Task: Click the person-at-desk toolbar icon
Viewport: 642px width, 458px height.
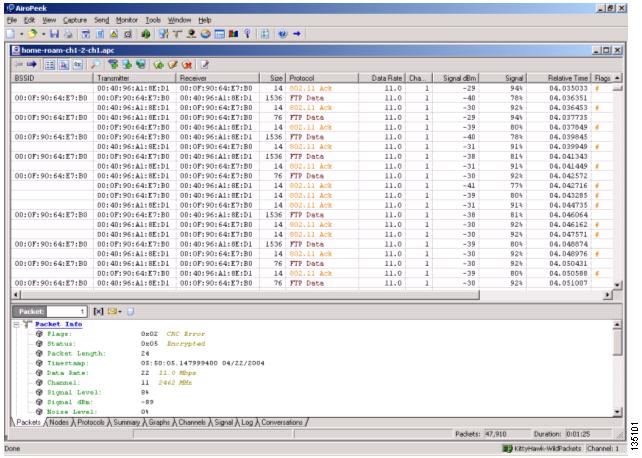Action: [x=191, y=34]
